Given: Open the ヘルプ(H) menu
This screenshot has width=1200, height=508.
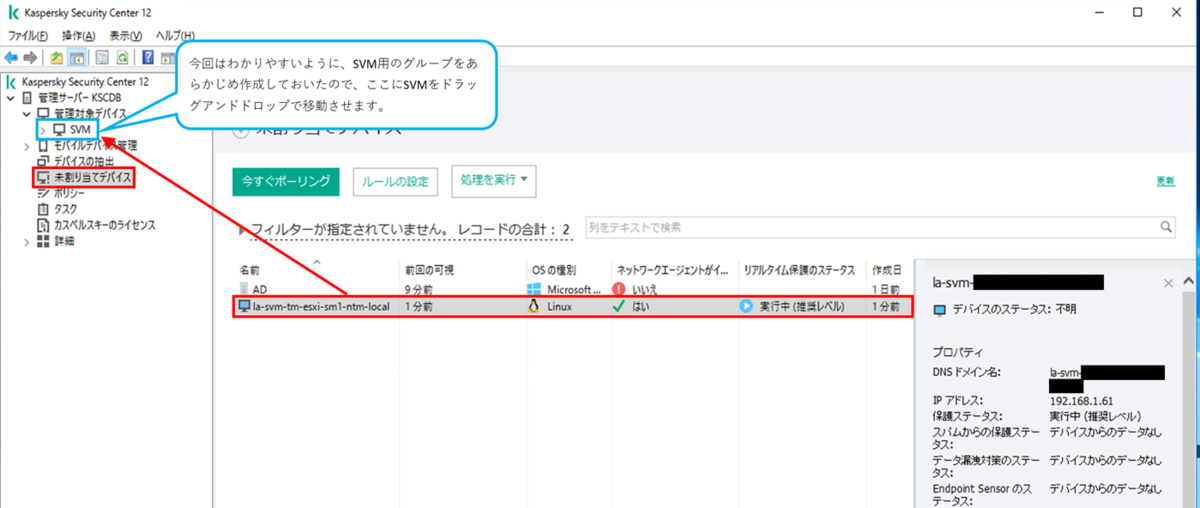Looking at the screenshot, I should tap(175, 35).
